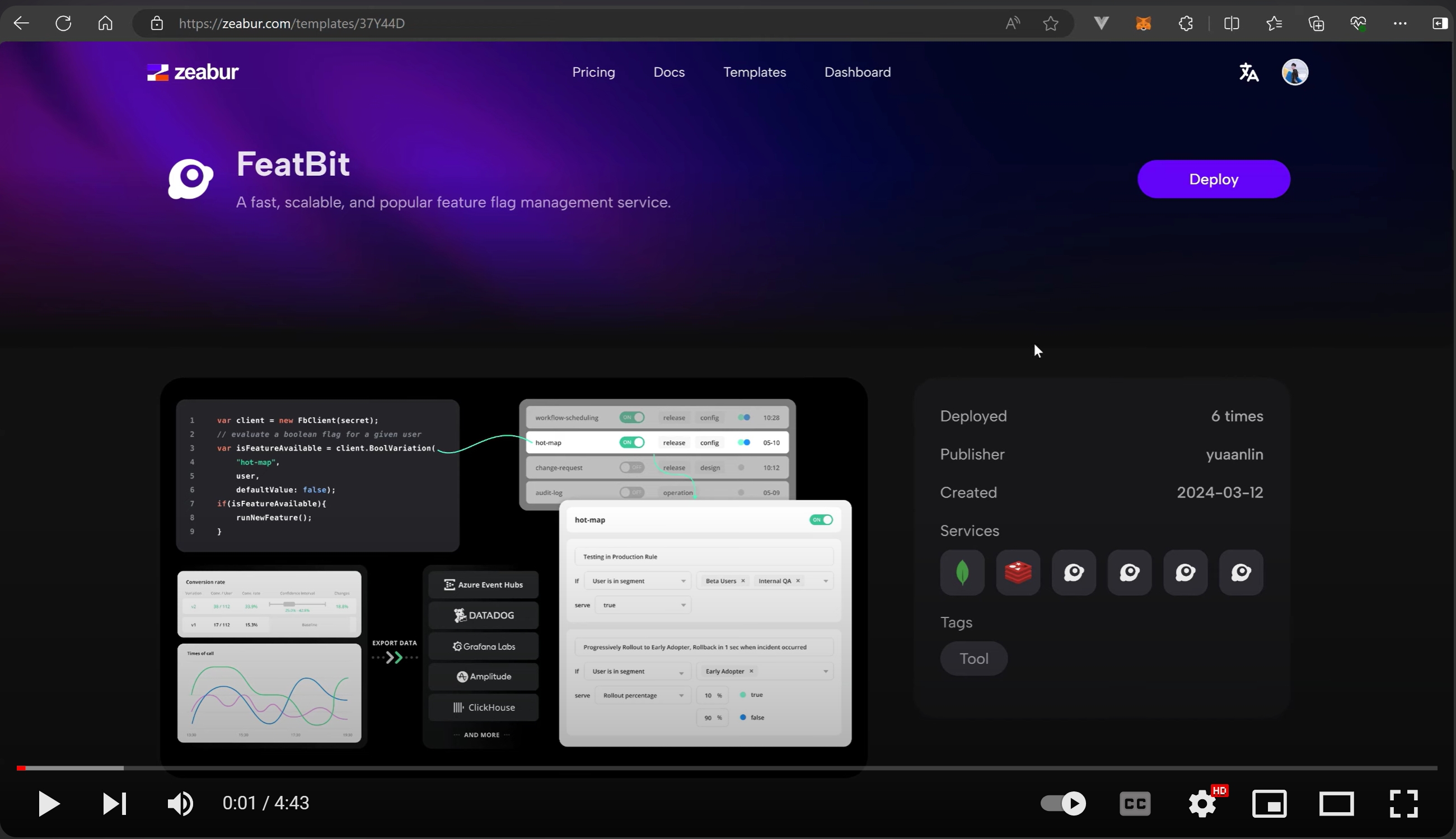Open the Collections icon
Screen dimensions: 1456x839
click(x=1316, y=23)
